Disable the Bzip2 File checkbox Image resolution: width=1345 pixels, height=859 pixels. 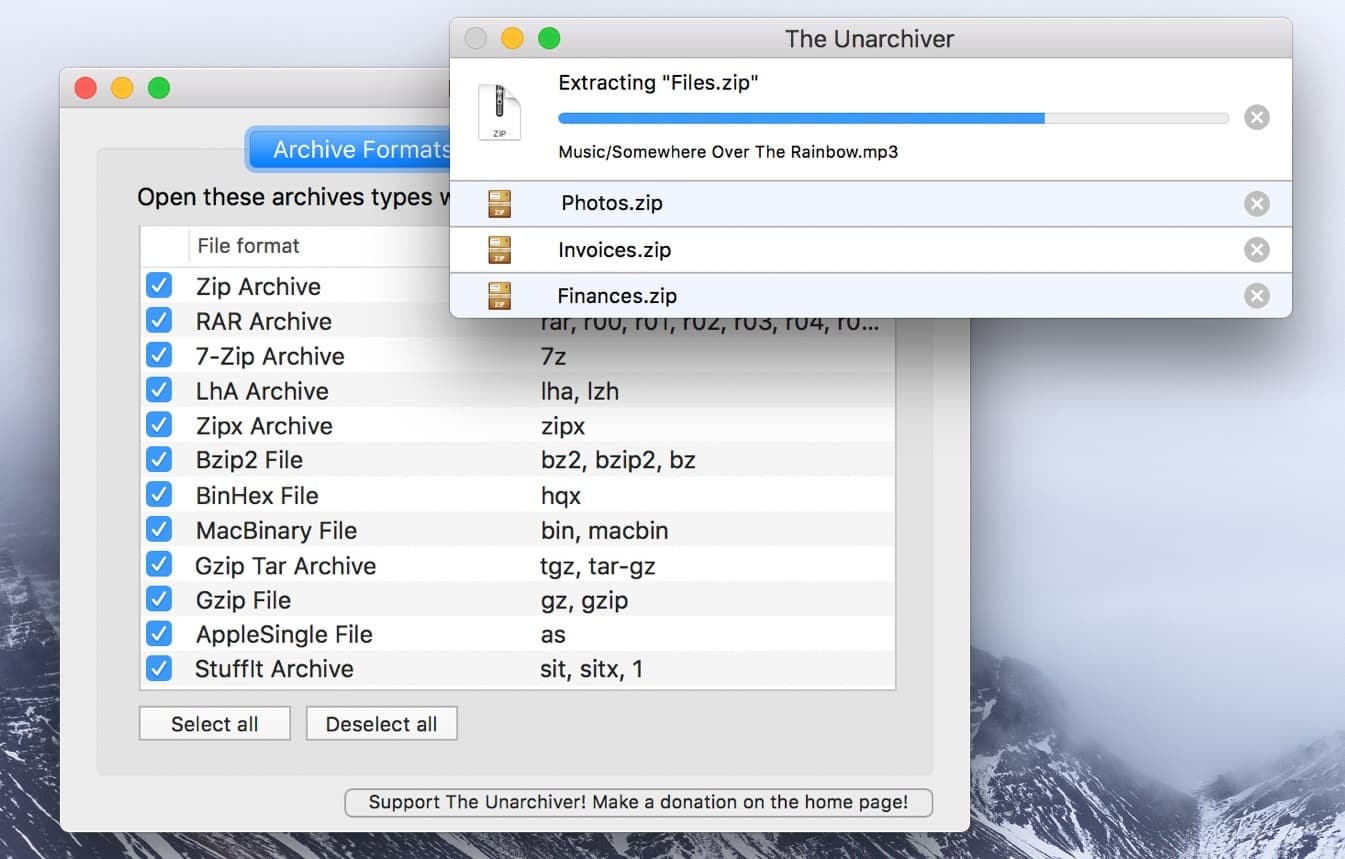(x=159, y=460)
